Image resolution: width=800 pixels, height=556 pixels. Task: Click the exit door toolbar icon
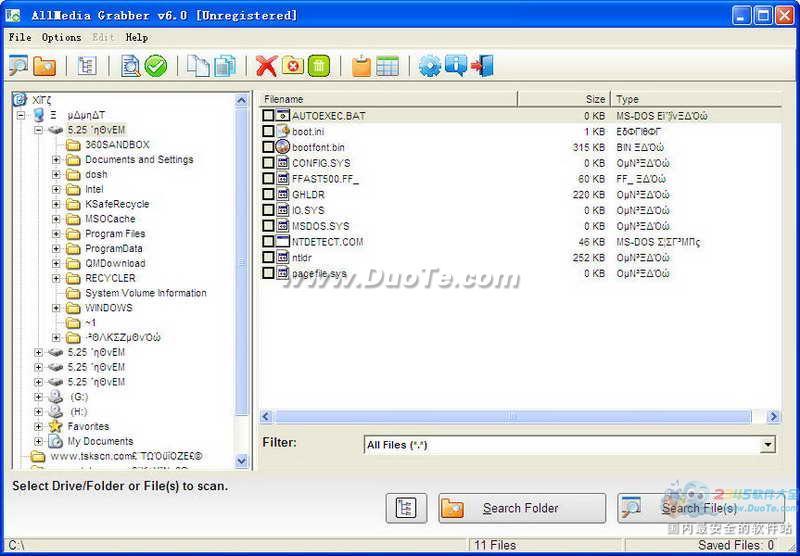[482, 66]
